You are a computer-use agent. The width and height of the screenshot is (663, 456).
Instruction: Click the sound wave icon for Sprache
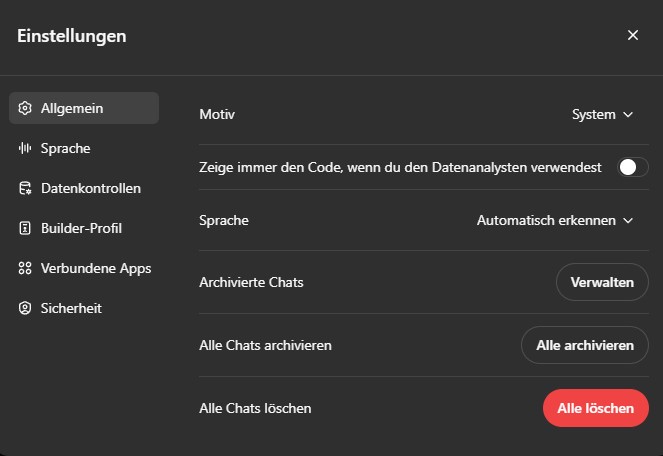click(x=25, y=148)
